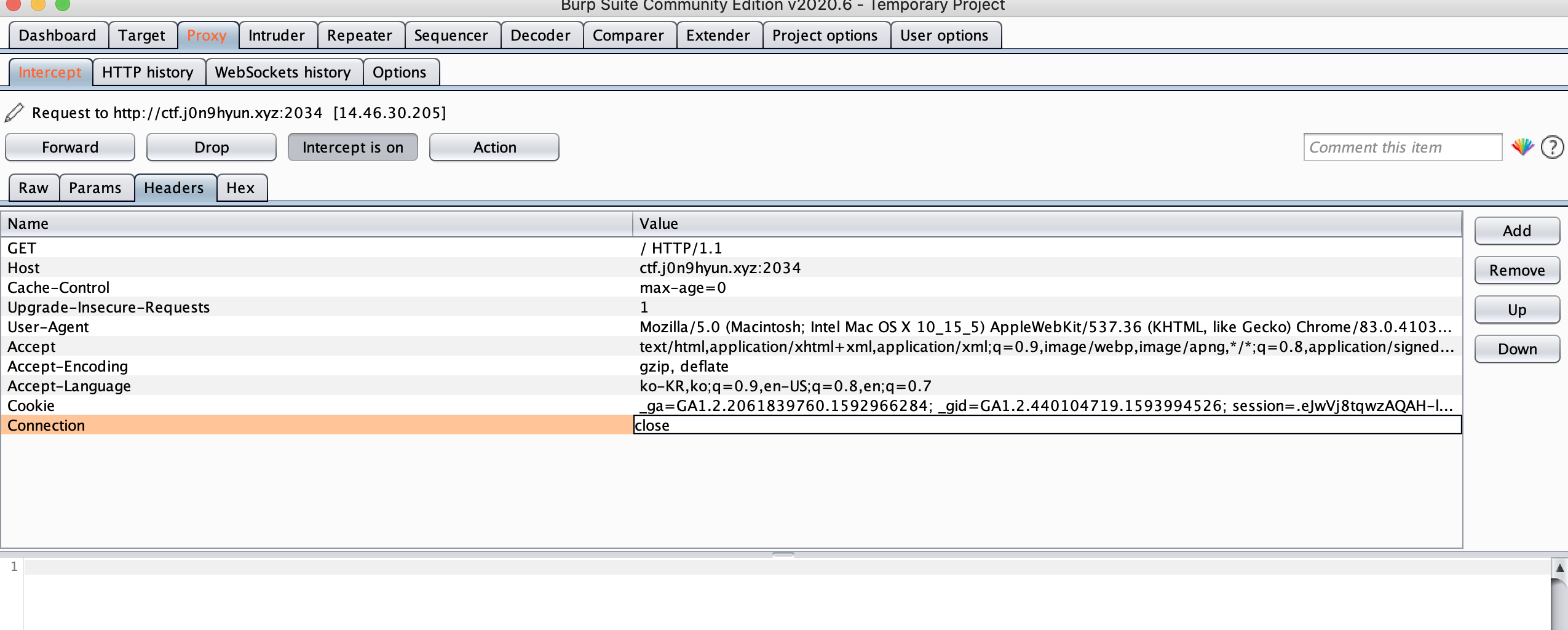Click the Cookie _ga value cell
Image resolution: width=1568 pixels, height=630 pixels.
1047,405
